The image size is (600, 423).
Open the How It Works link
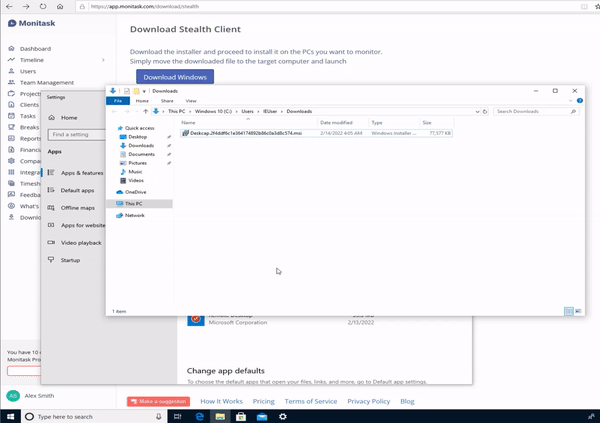point(222,401)
